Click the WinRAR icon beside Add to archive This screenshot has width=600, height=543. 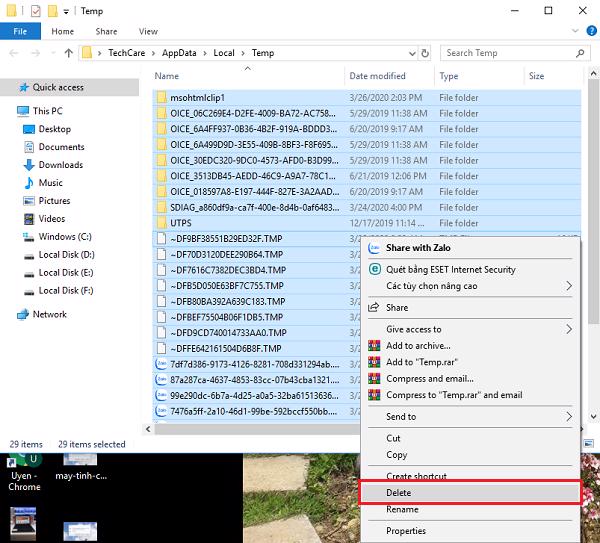tap(375, 346)
